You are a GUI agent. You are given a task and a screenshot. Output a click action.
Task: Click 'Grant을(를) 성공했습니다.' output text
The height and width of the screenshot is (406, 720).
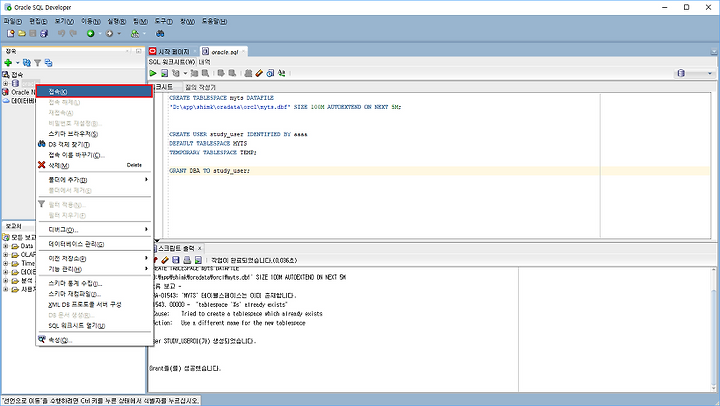pyautogui.click(x=185, y=368)
